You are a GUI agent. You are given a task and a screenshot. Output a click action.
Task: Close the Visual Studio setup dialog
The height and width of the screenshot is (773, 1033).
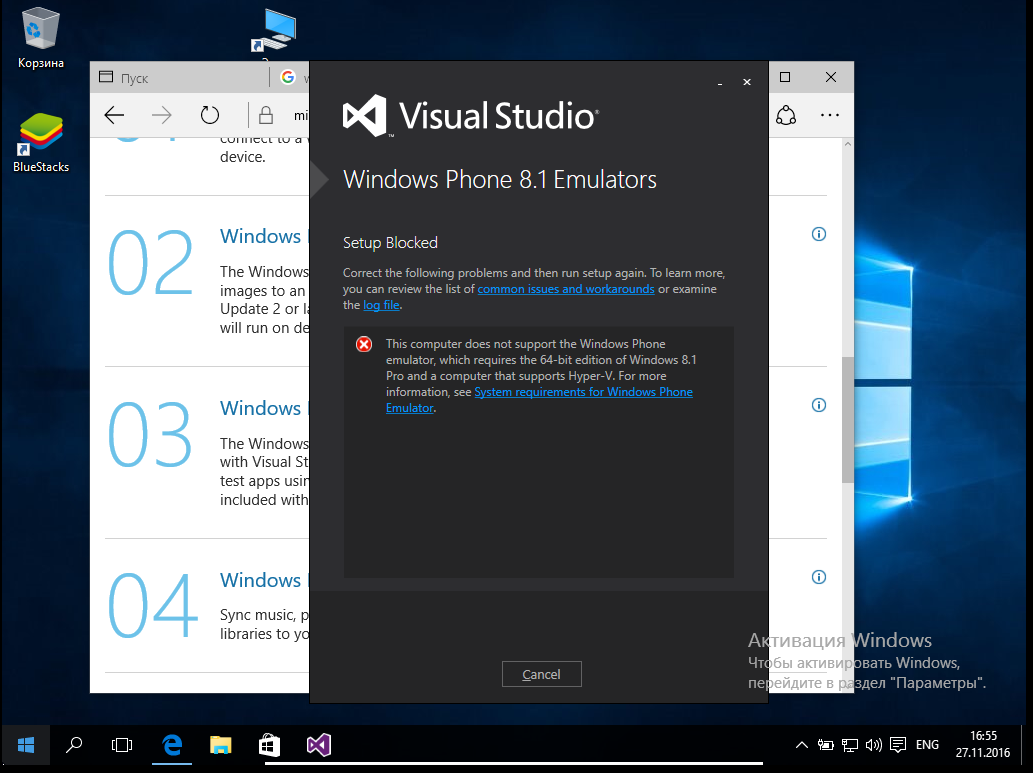pyautogui.click(x=746, y=82)
